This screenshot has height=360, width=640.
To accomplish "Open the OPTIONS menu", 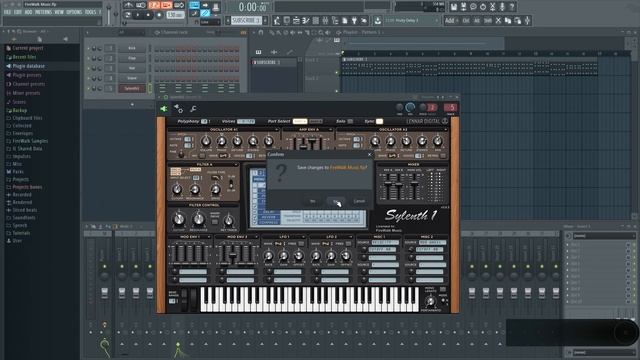I will click(74, 12).
